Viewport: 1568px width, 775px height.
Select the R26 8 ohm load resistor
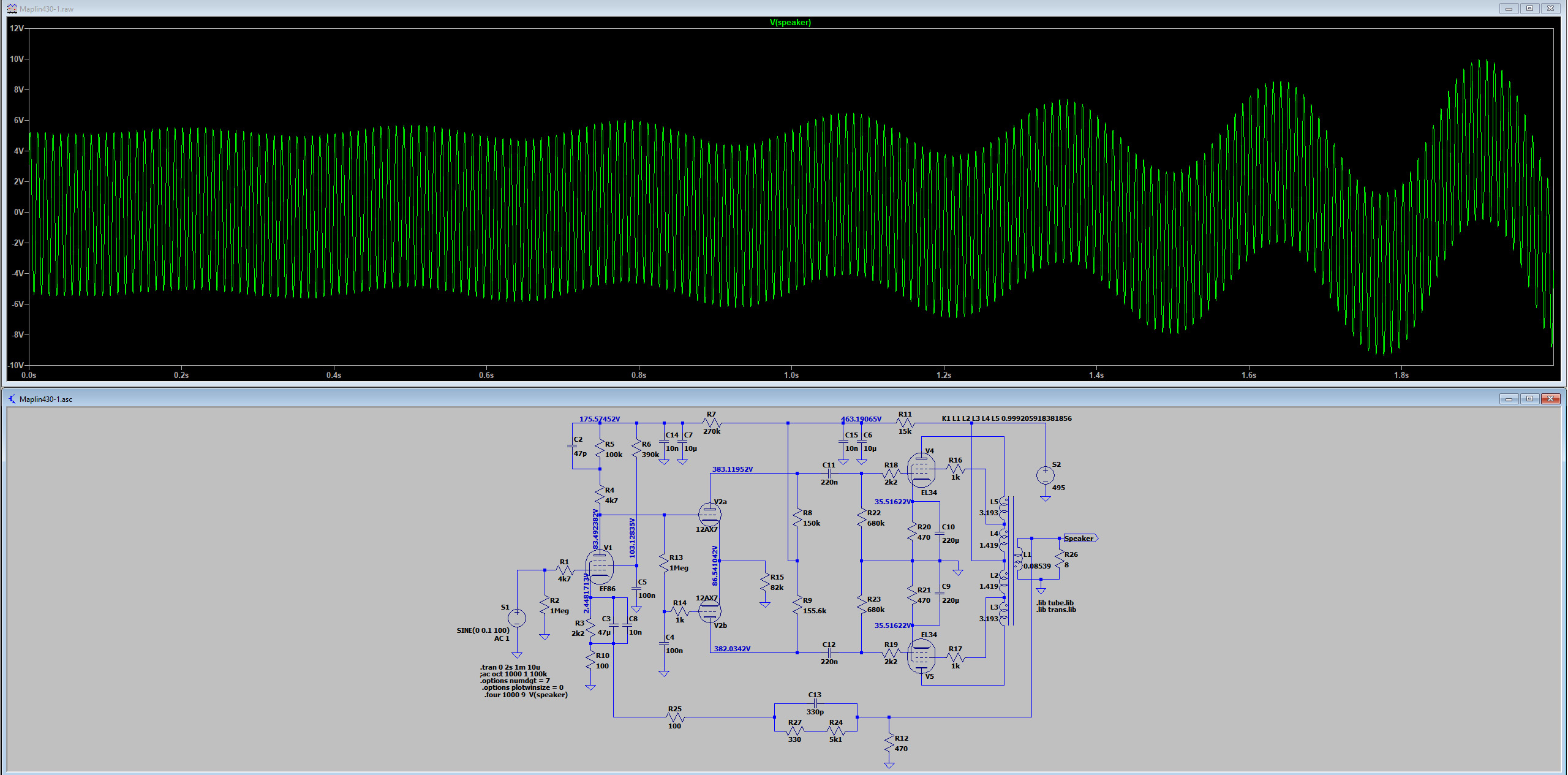point(1059,559)
